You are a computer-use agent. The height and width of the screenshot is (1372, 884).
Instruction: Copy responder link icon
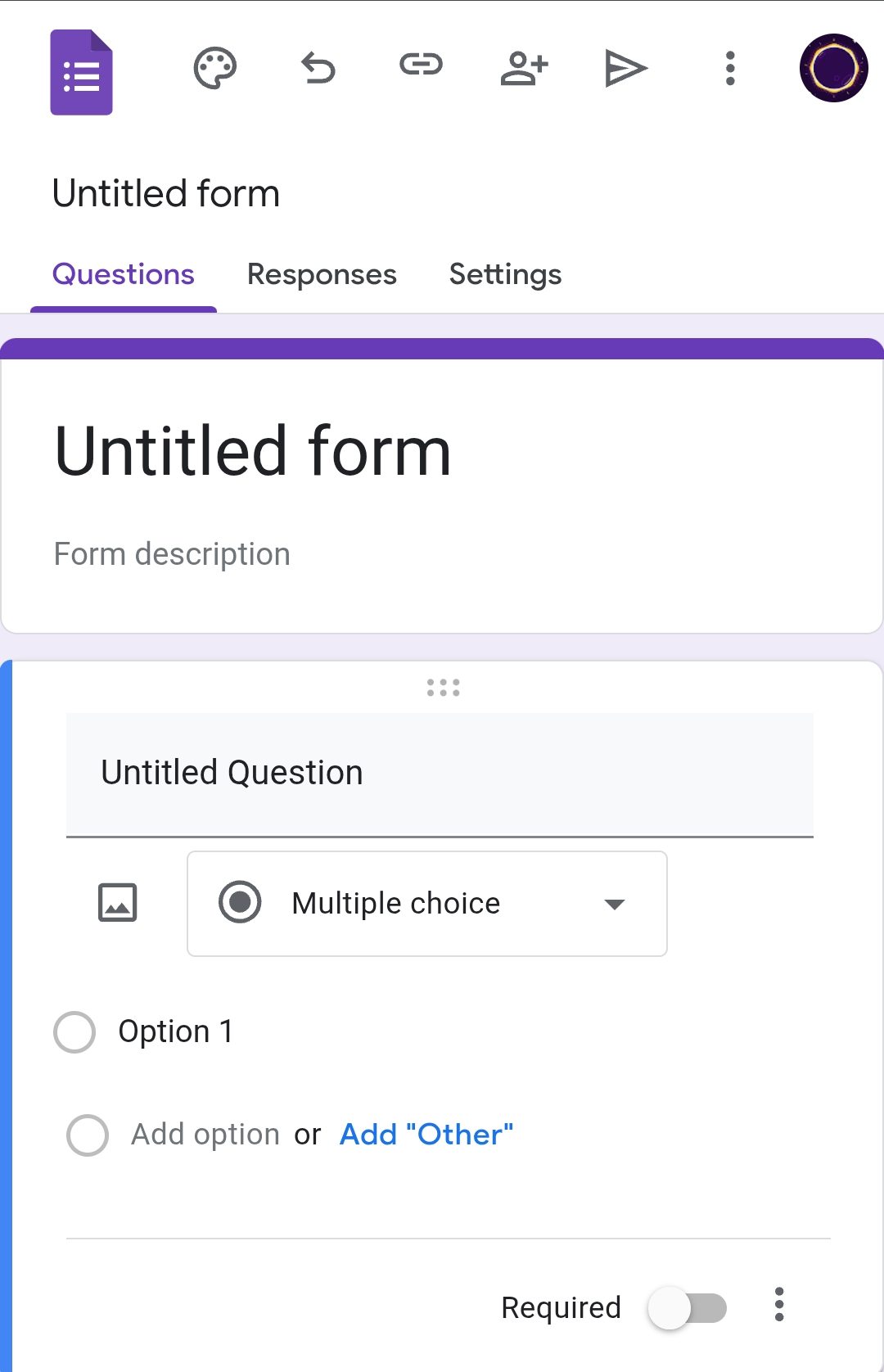[x=421, y=65]
